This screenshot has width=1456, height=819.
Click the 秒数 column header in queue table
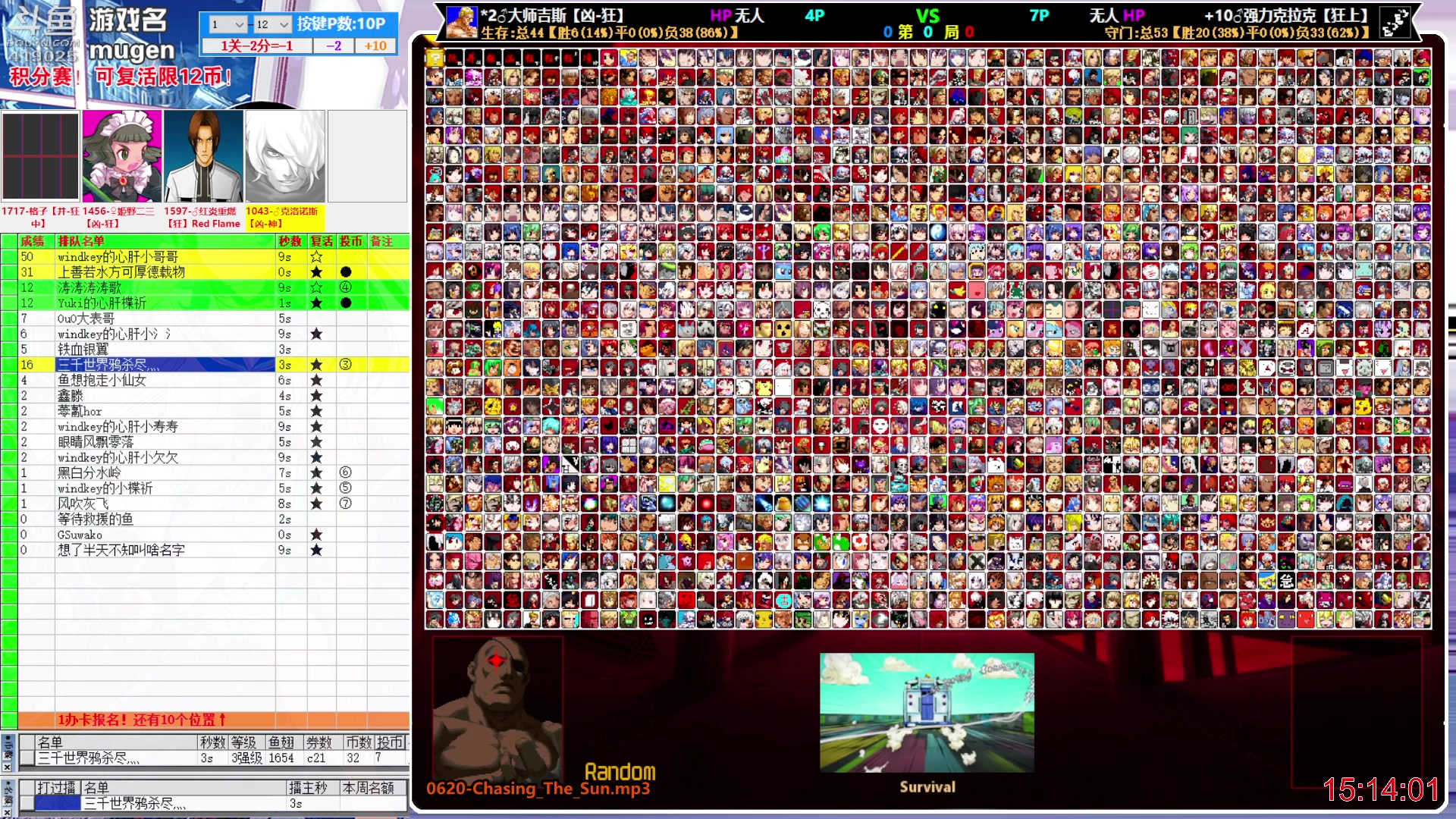tap(290, 241)
